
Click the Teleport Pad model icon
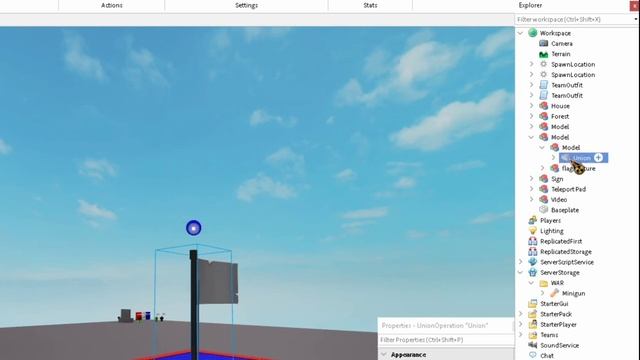pos(543,189)
